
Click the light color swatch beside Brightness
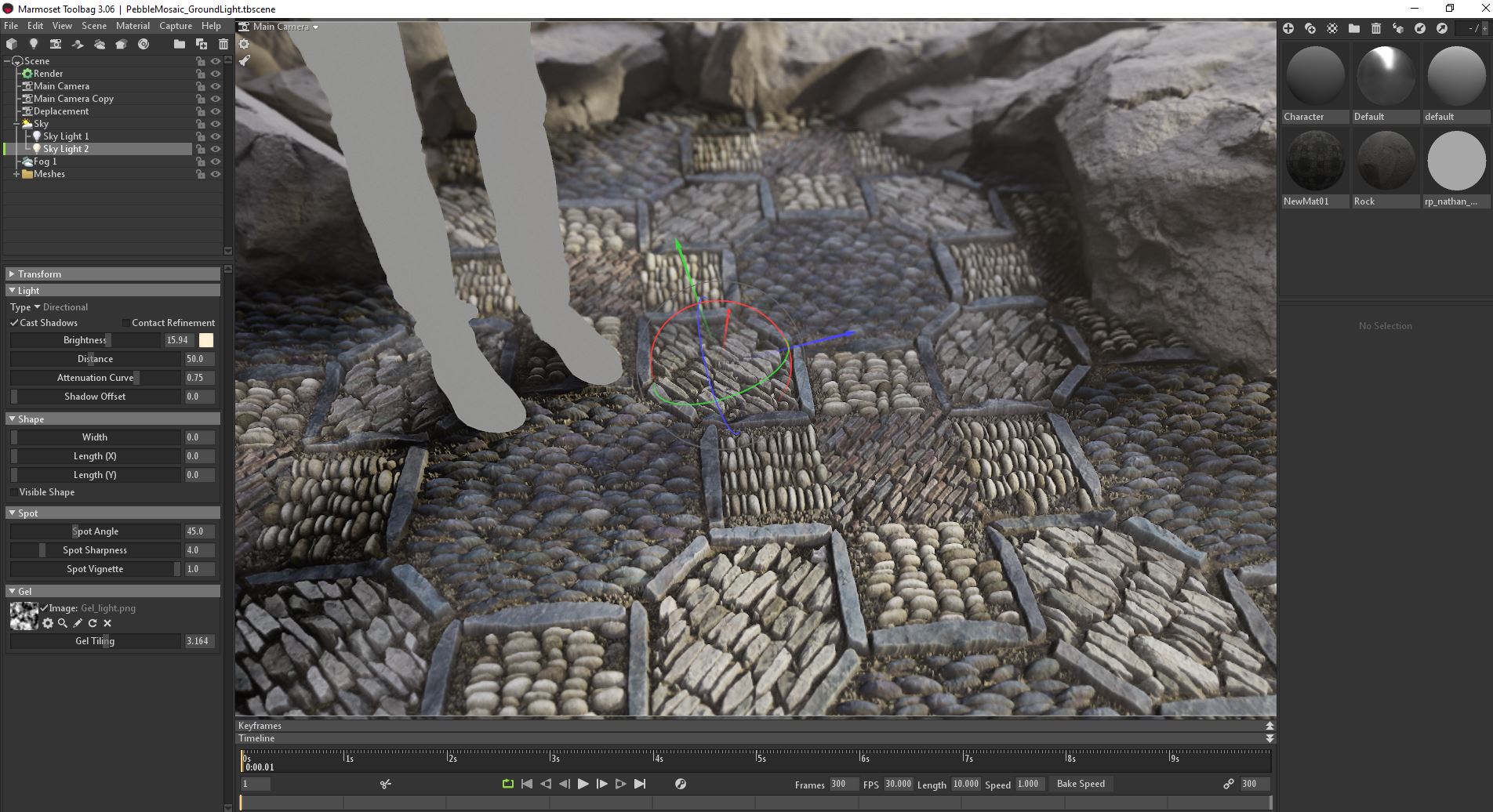tap(206, 340)
